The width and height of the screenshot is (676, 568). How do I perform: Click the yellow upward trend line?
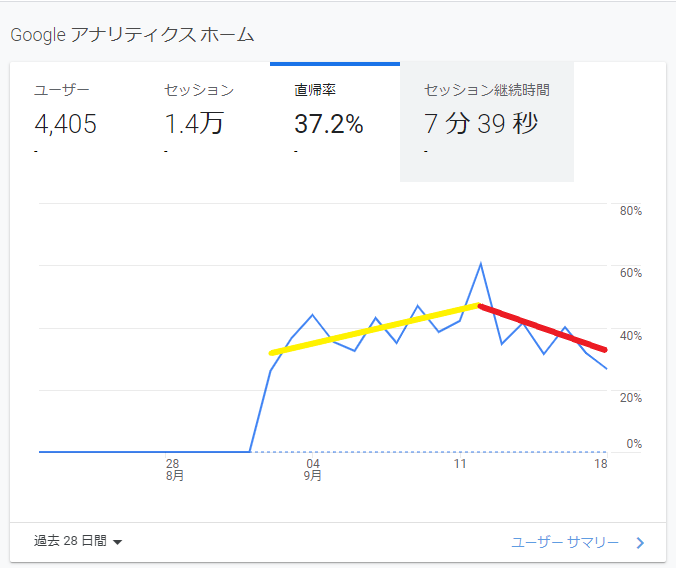point(375,329)
